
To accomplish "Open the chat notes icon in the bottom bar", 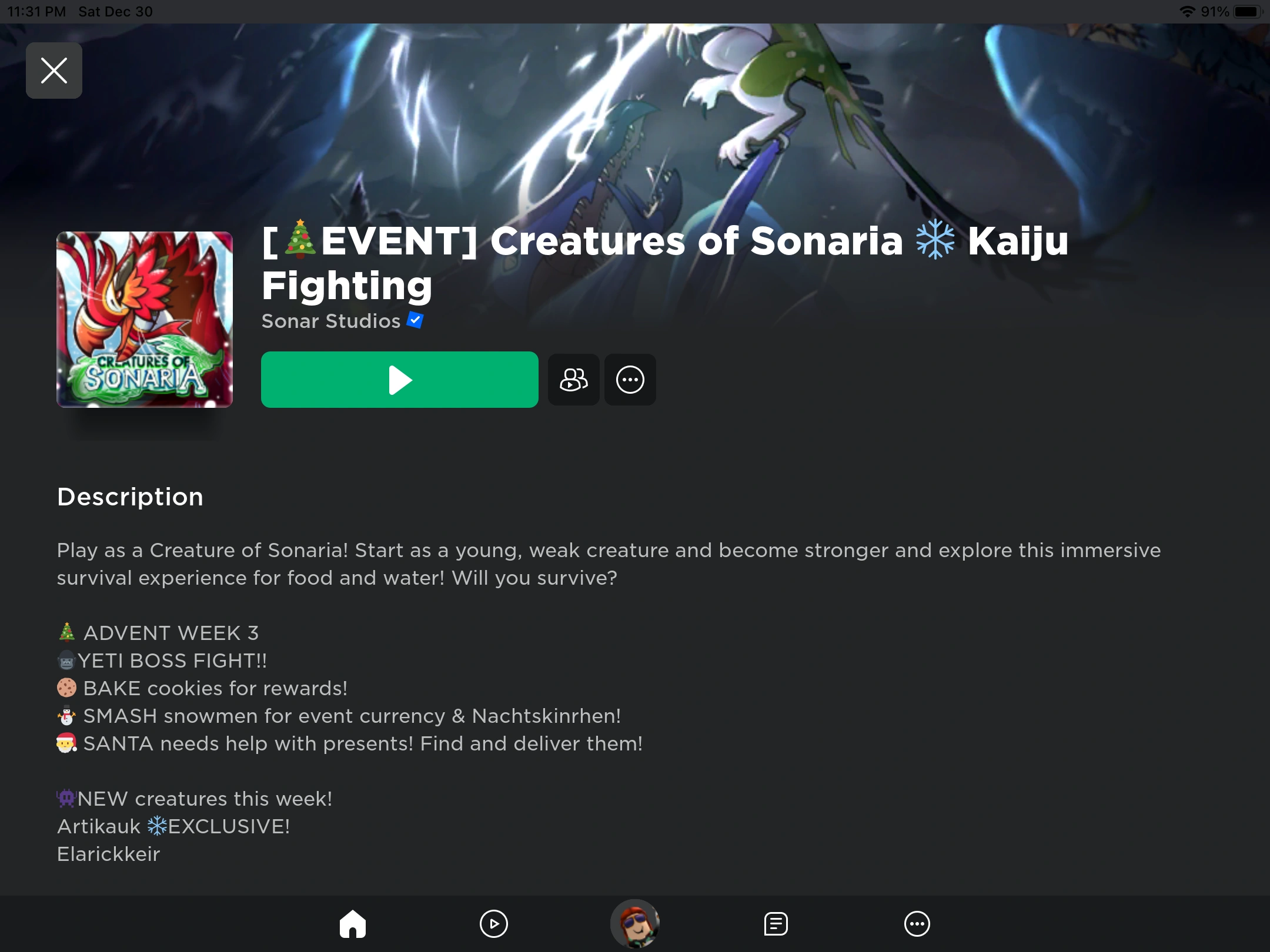I will coord(776,924).
